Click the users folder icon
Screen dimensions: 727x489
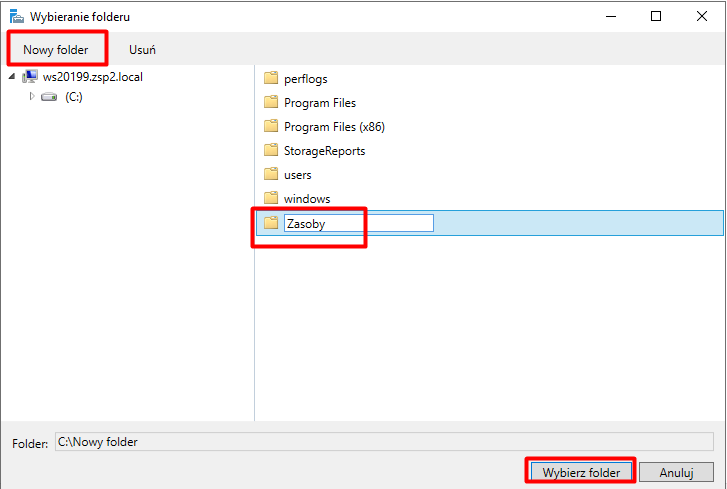pyautogui.click(x=270, y=174)
